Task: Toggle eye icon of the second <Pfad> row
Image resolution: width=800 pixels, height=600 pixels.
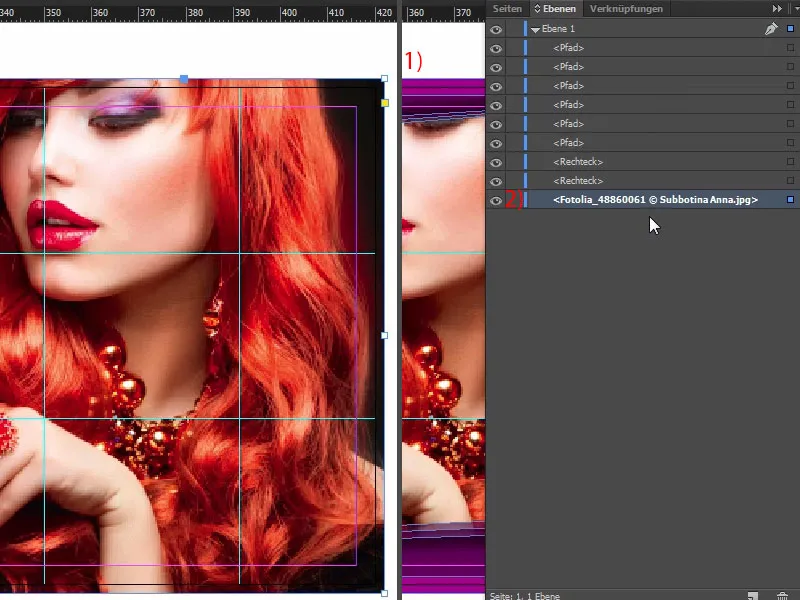Action: 495,67
